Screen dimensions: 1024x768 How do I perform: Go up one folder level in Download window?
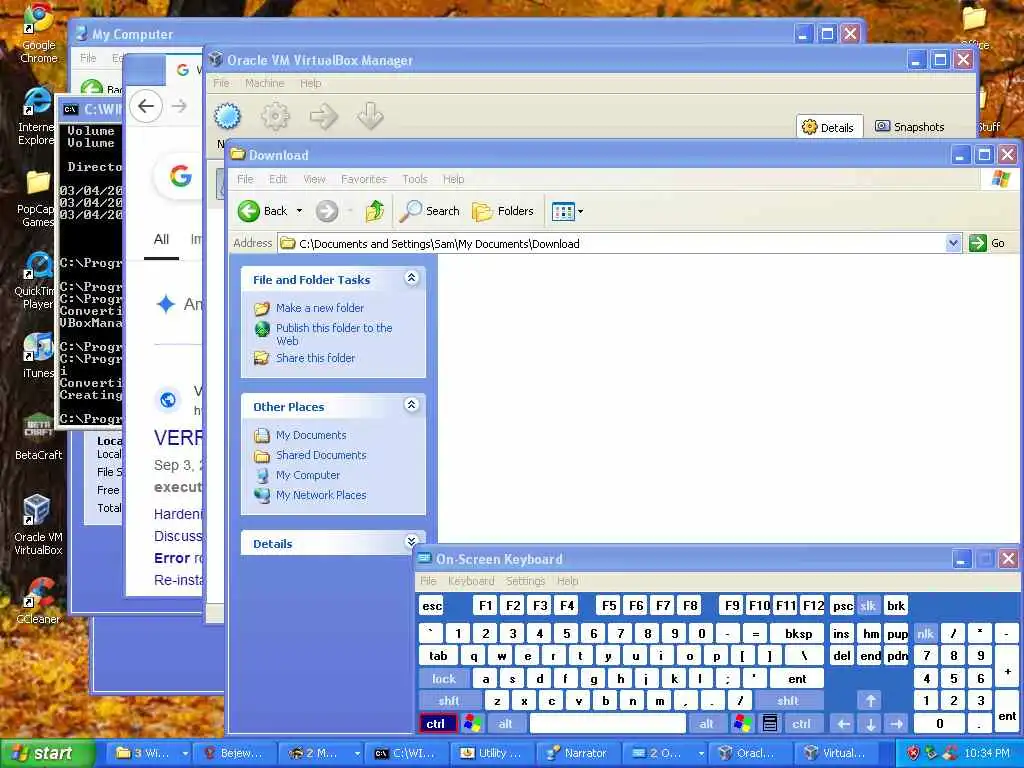(x=375, y=211)
